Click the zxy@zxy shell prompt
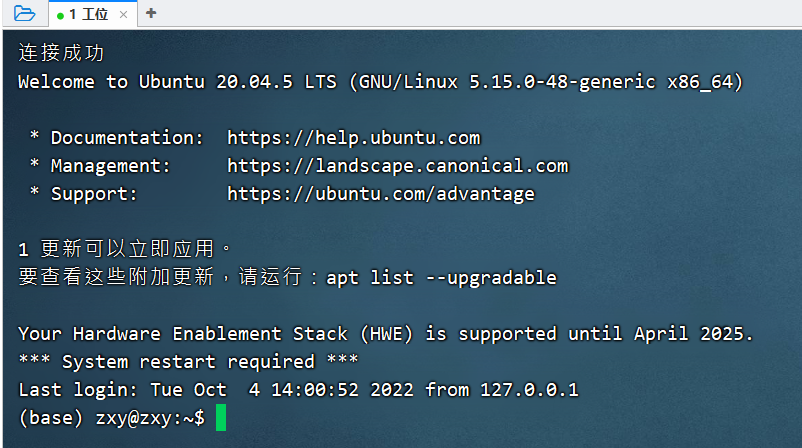 151,418
